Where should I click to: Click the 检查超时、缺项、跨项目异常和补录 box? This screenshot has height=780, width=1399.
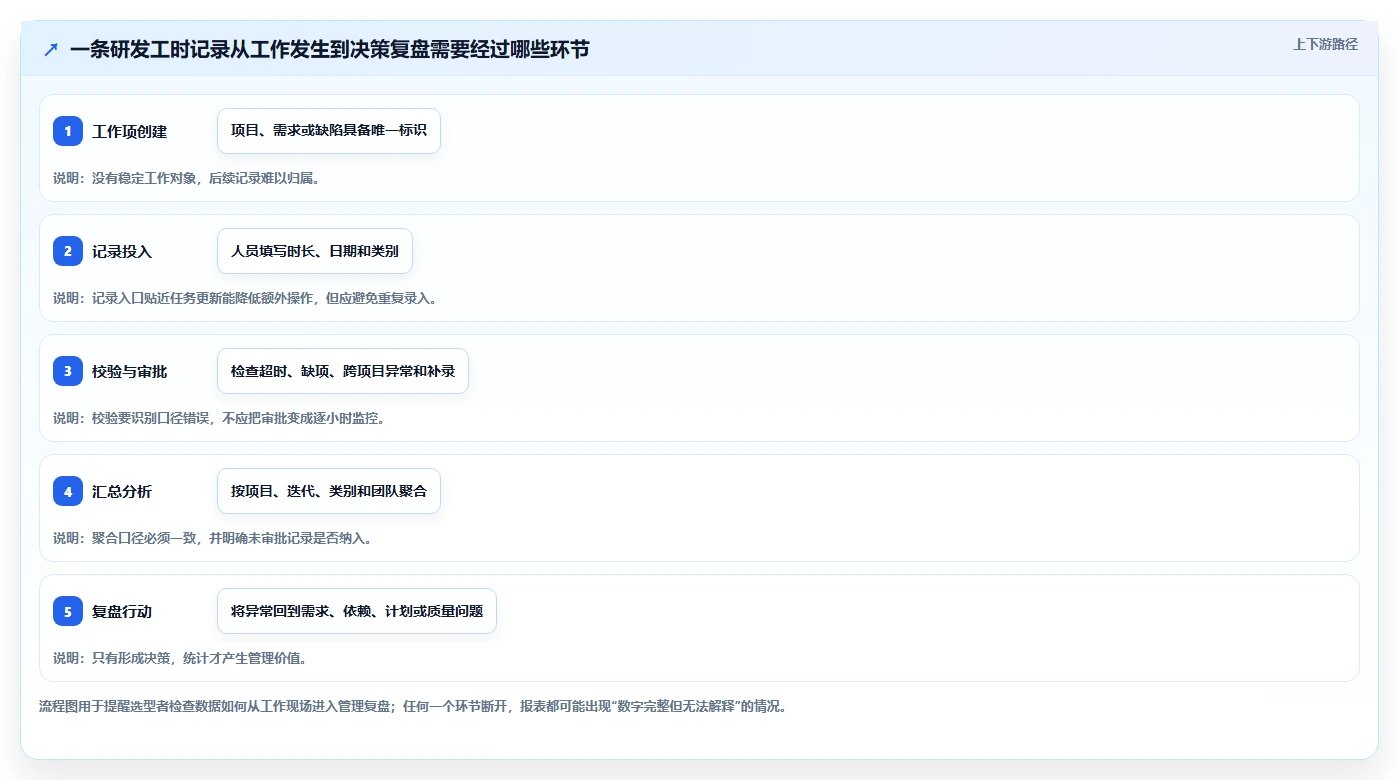tap(343, 371)
